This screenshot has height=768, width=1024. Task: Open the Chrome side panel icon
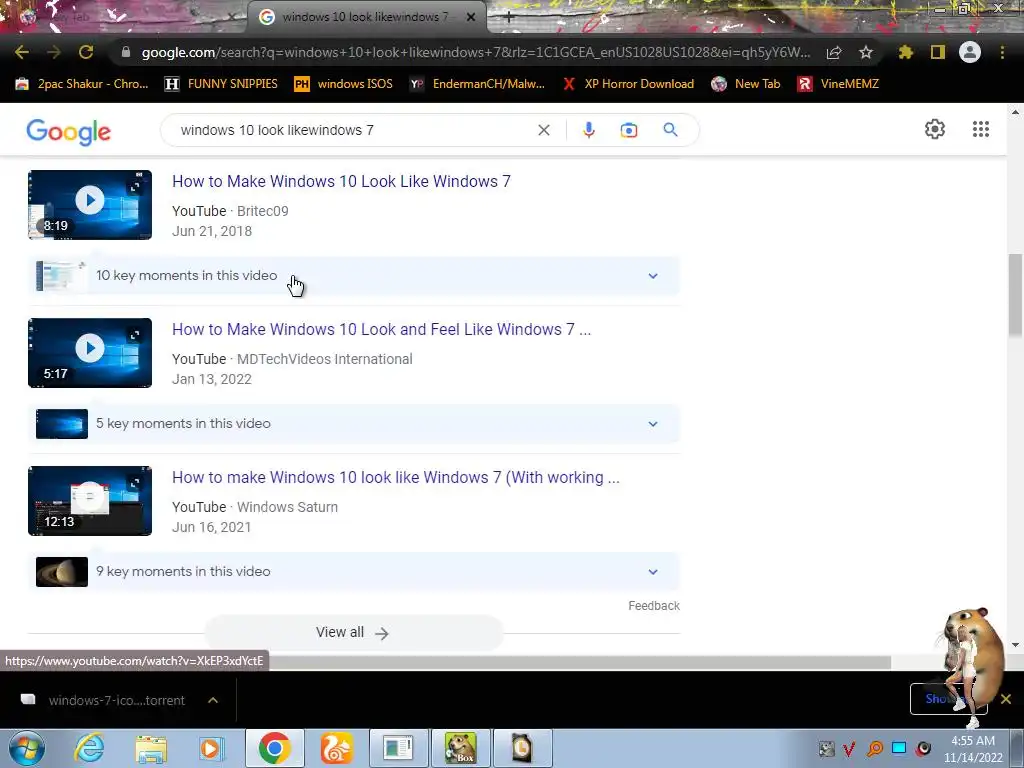938,52
